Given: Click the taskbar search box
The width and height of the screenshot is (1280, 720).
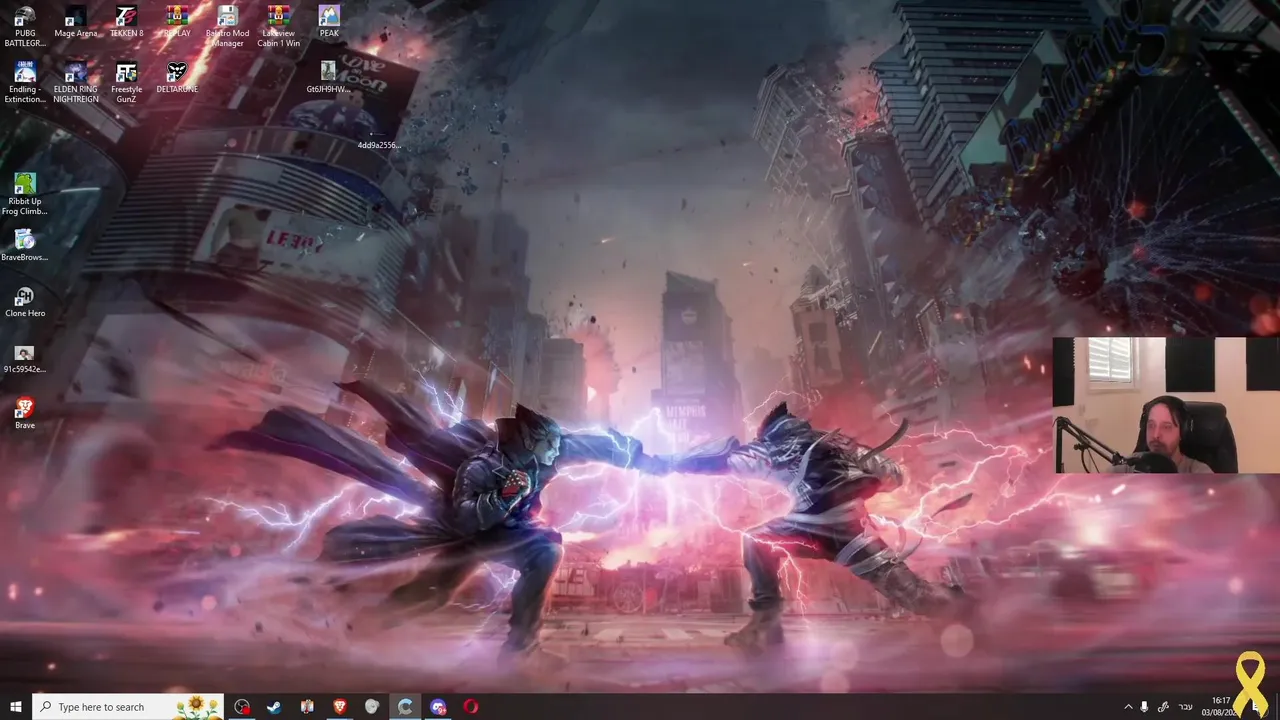Looking at the screenshot, I should click(x=128, y=707).
